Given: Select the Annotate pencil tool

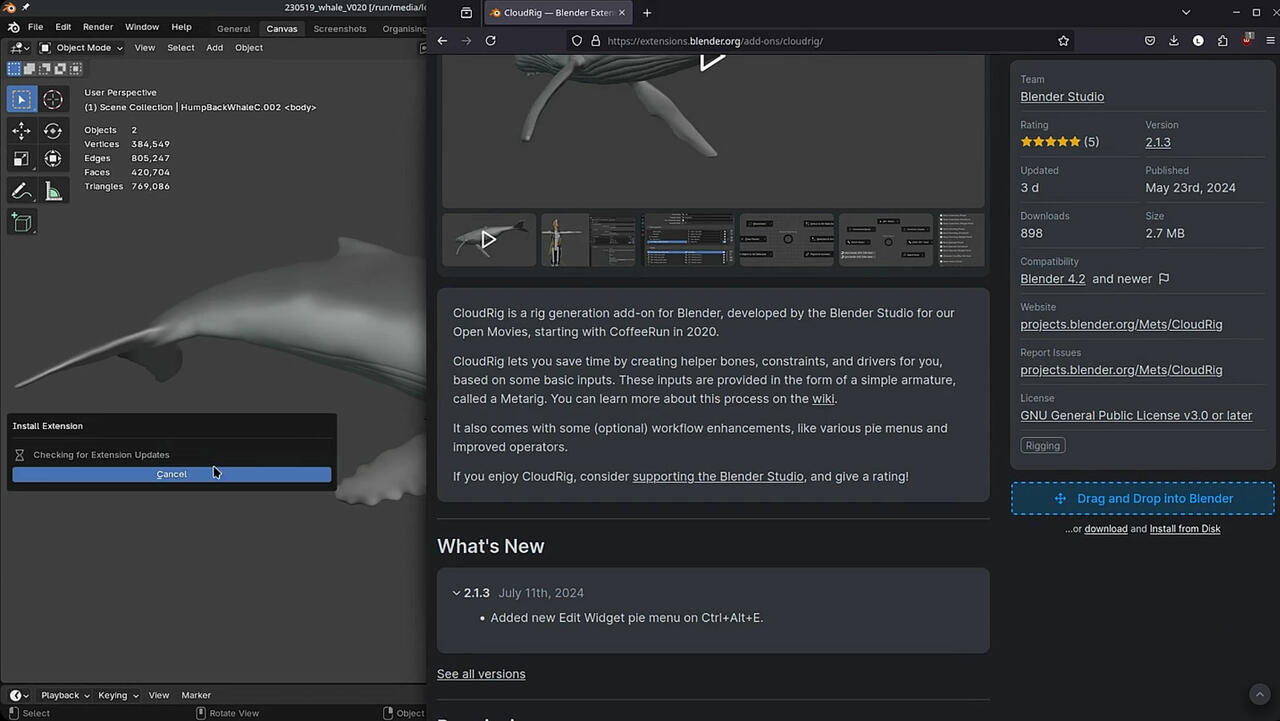Looking at the screenshot, I should tap(21, 191).
